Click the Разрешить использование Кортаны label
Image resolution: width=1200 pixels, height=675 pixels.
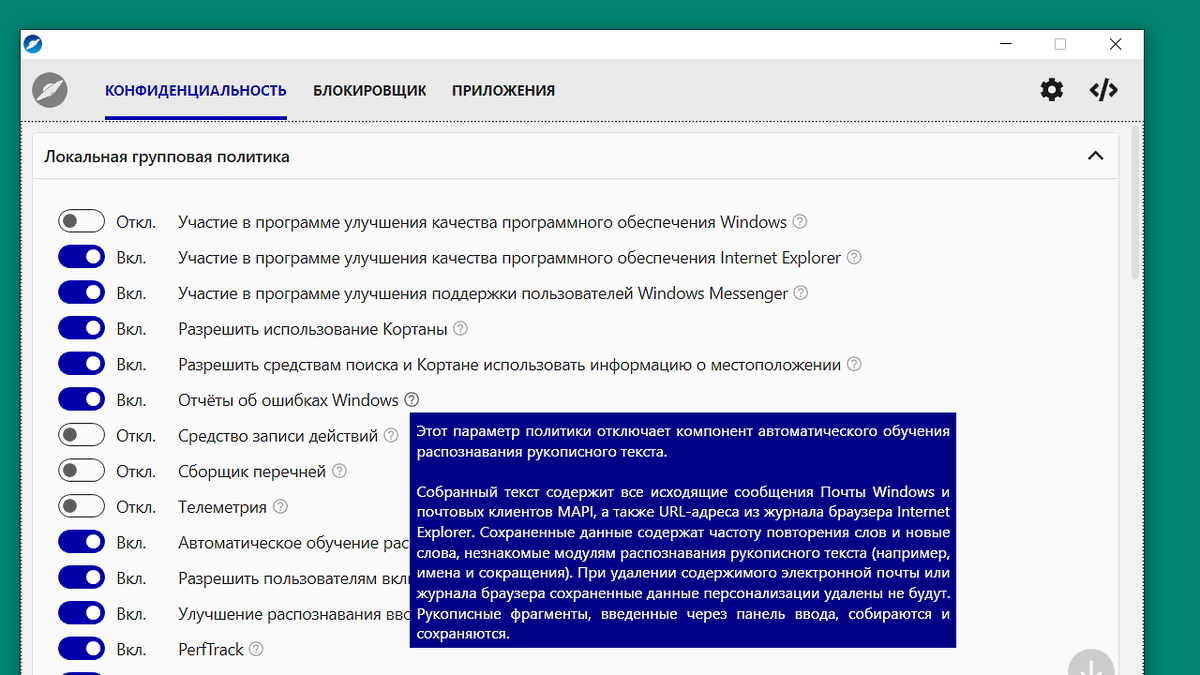[x=312, y=329]
